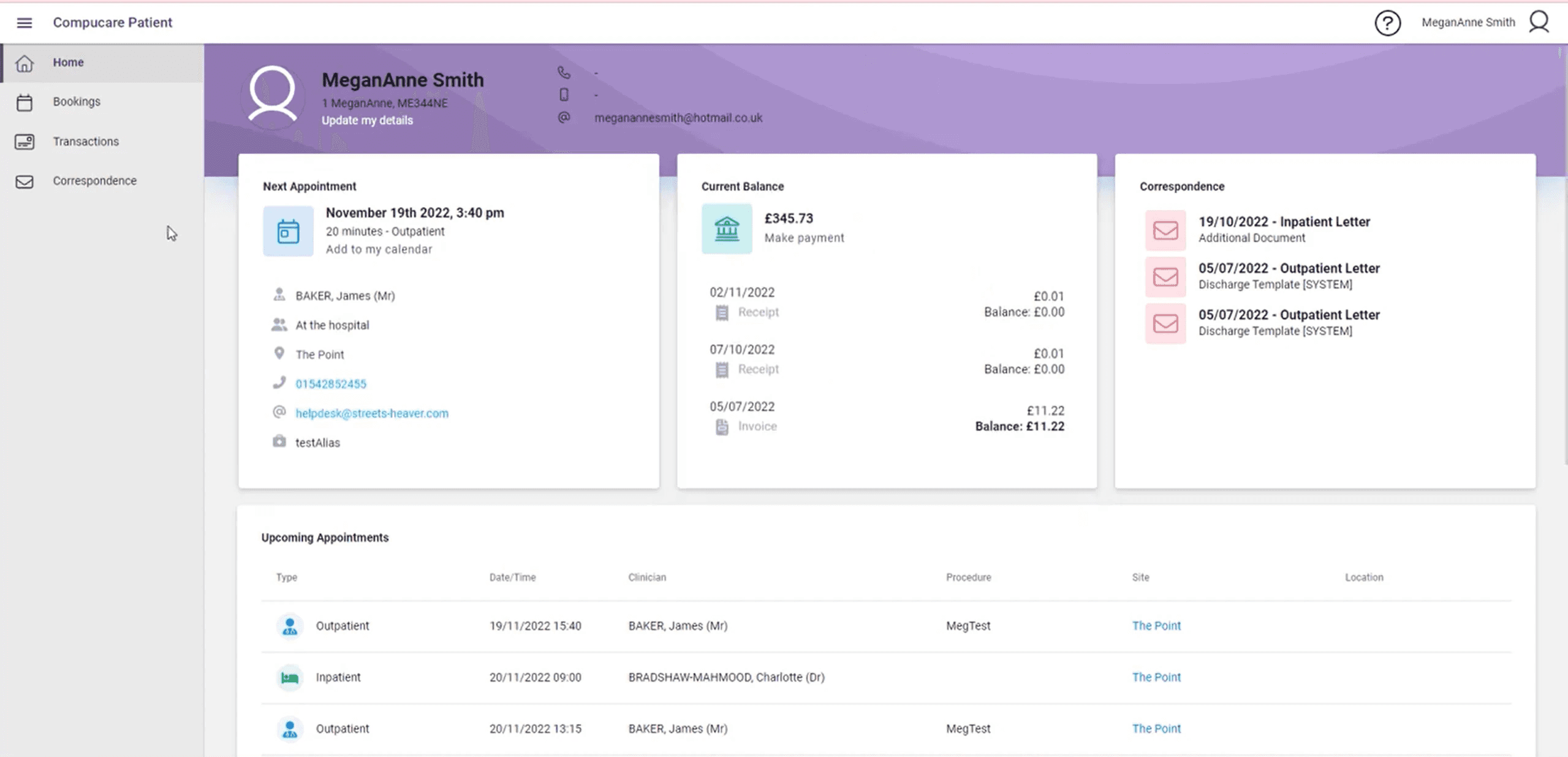Image resolution: width=1568 pixels, height=757 pixels.
Task: Call hospital phone number 01542852455
Action: point(330,384)
